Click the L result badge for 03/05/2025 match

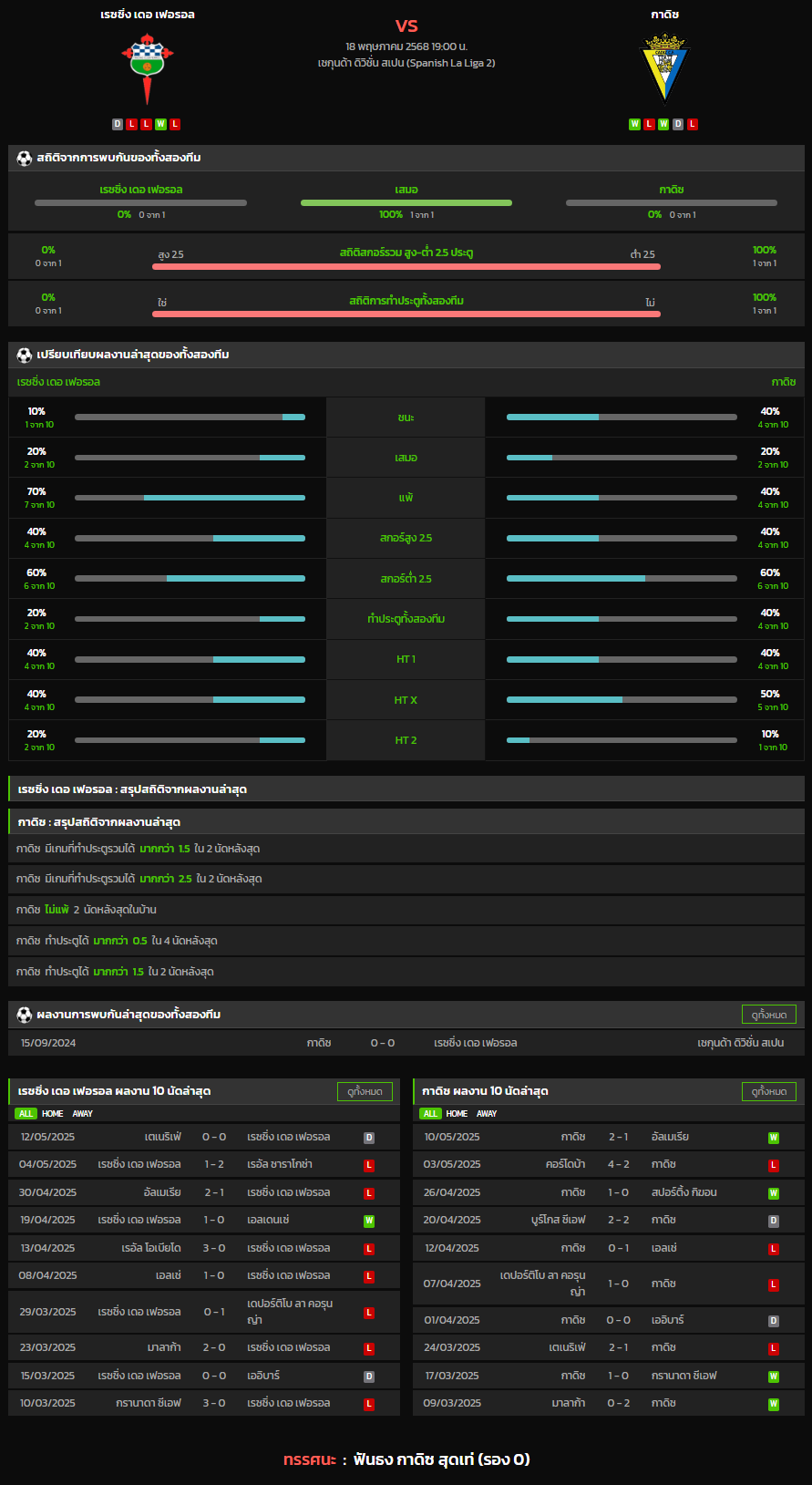coord(773,1165)
